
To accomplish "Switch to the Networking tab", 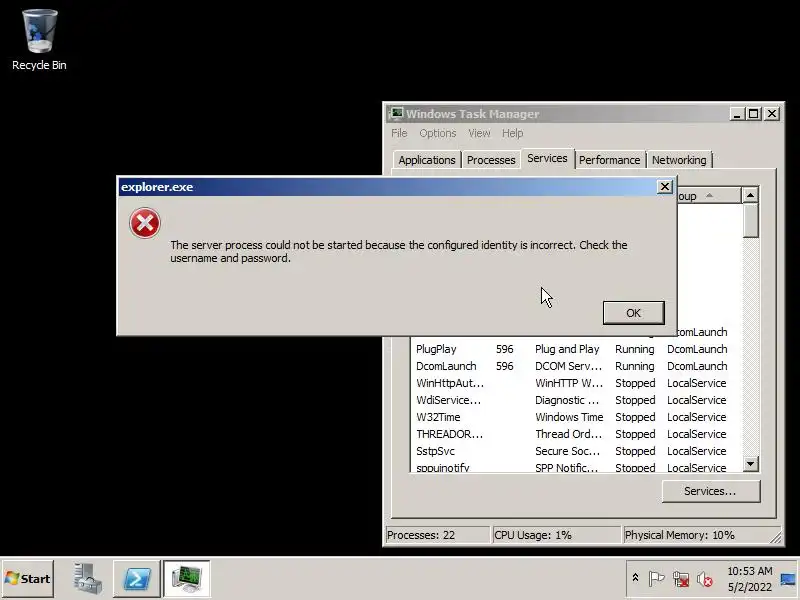I will coord(679,160).
